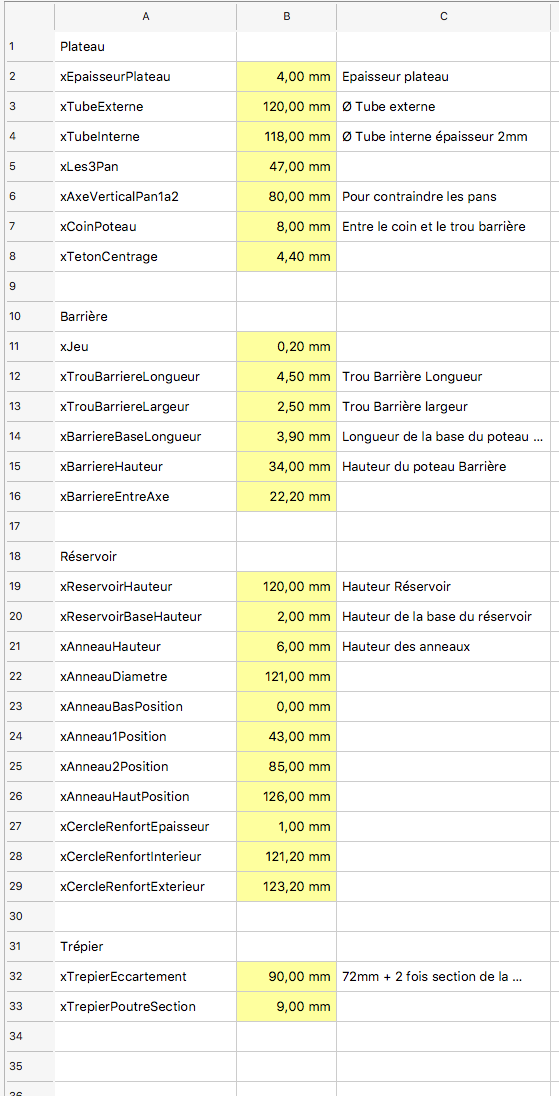Click the value '0,00 mm'

tap(286, 707)
